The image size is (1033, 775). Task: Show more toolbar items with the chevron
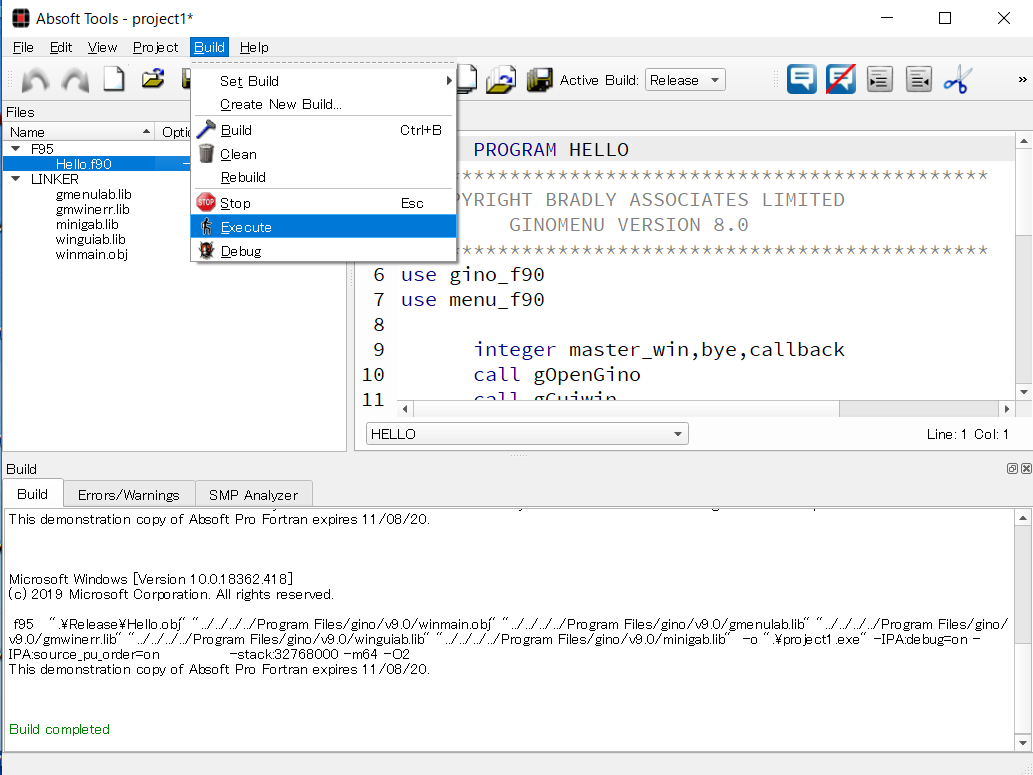tap(1022, 80)
